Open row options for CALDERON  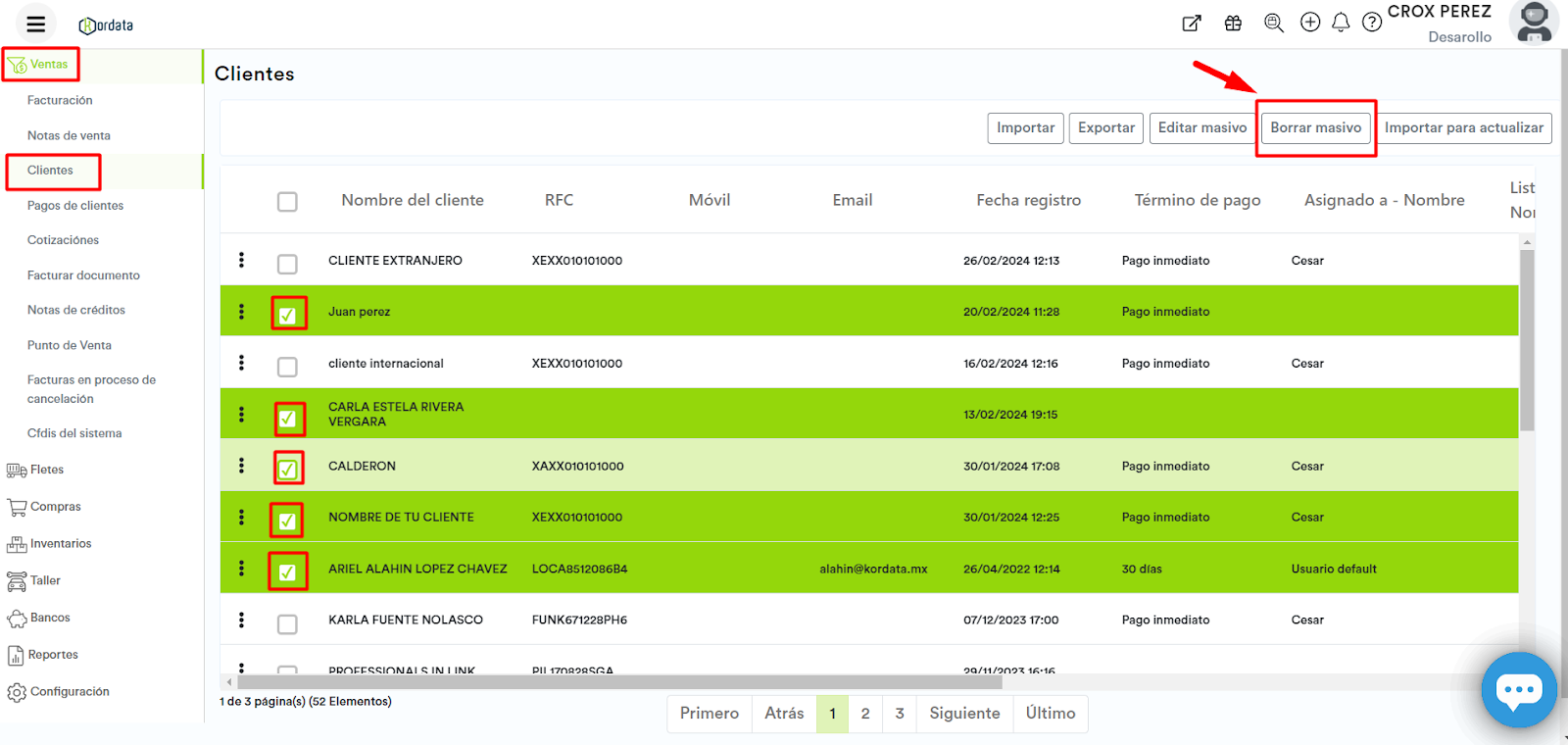click(x=241, y=466)
